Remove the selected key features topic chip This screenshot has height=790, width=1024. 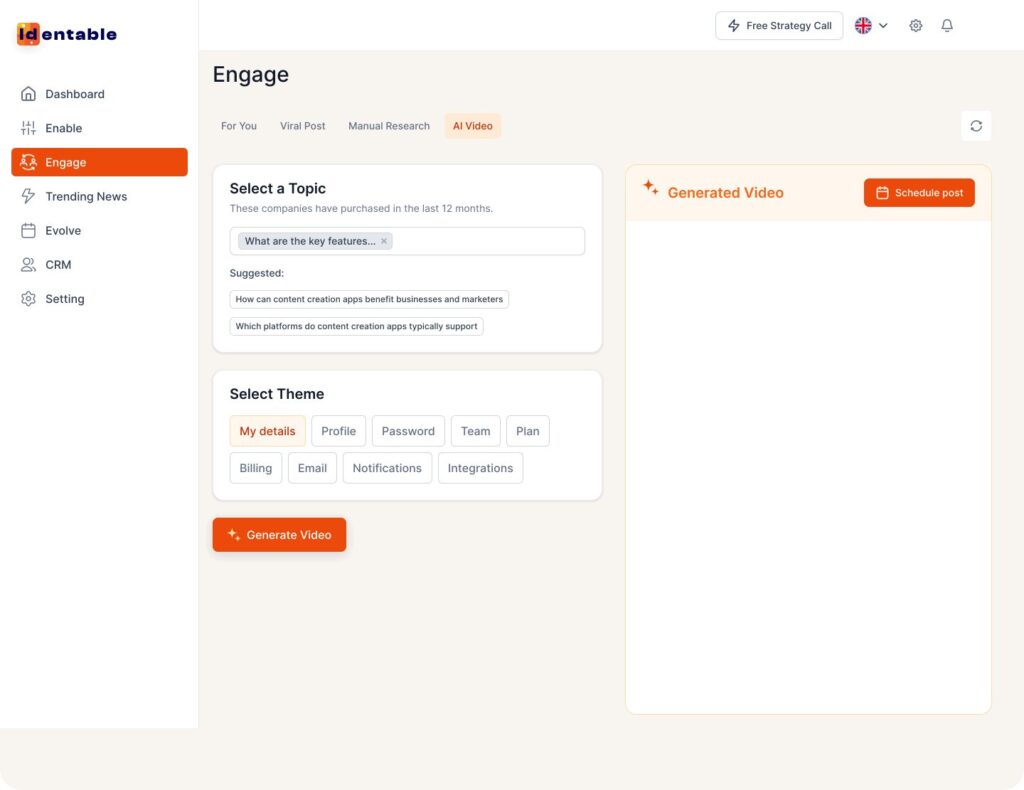[x=383, y=240]
